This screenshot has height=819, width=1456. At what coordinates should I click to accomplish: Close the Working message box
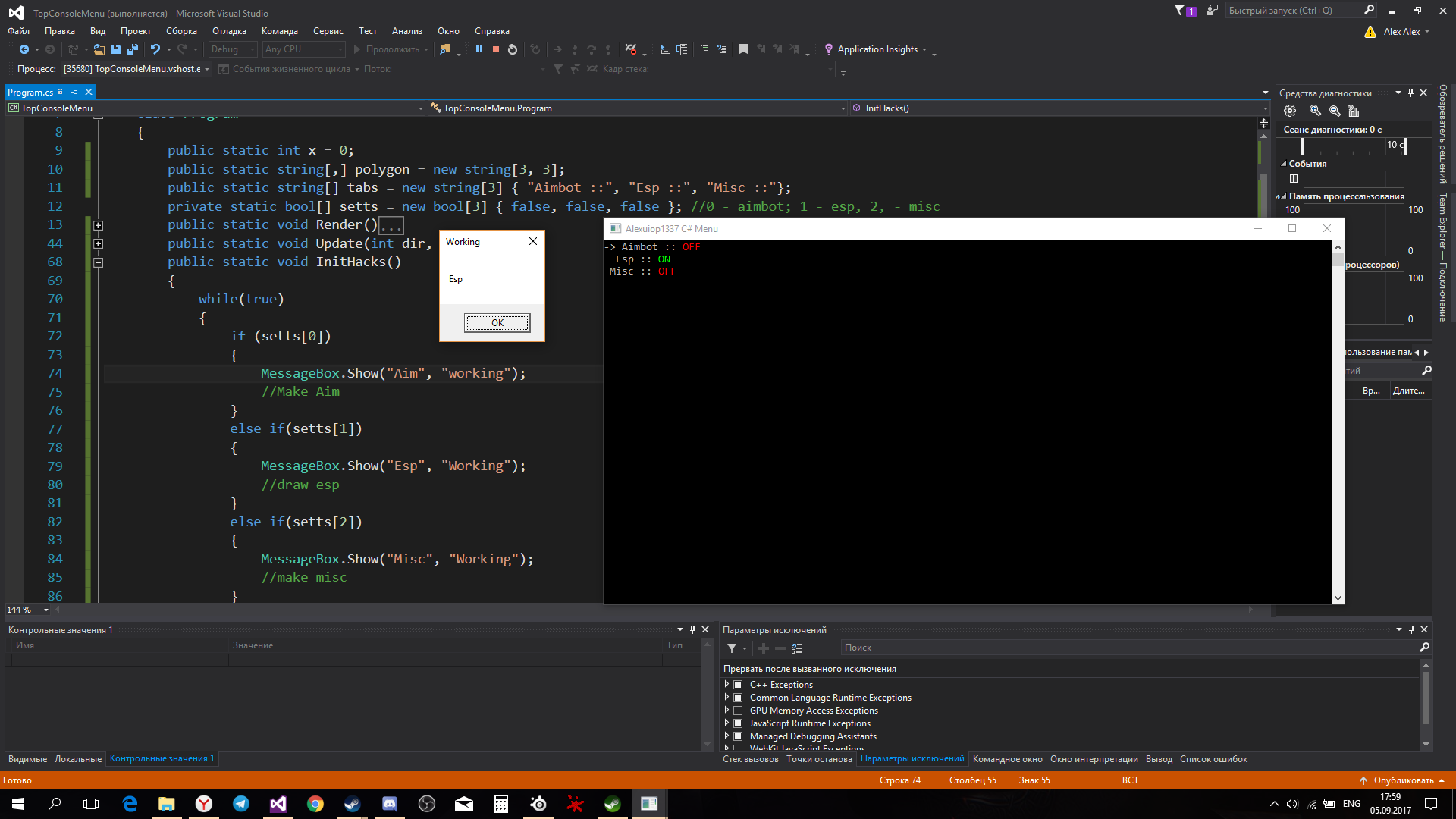533,241
